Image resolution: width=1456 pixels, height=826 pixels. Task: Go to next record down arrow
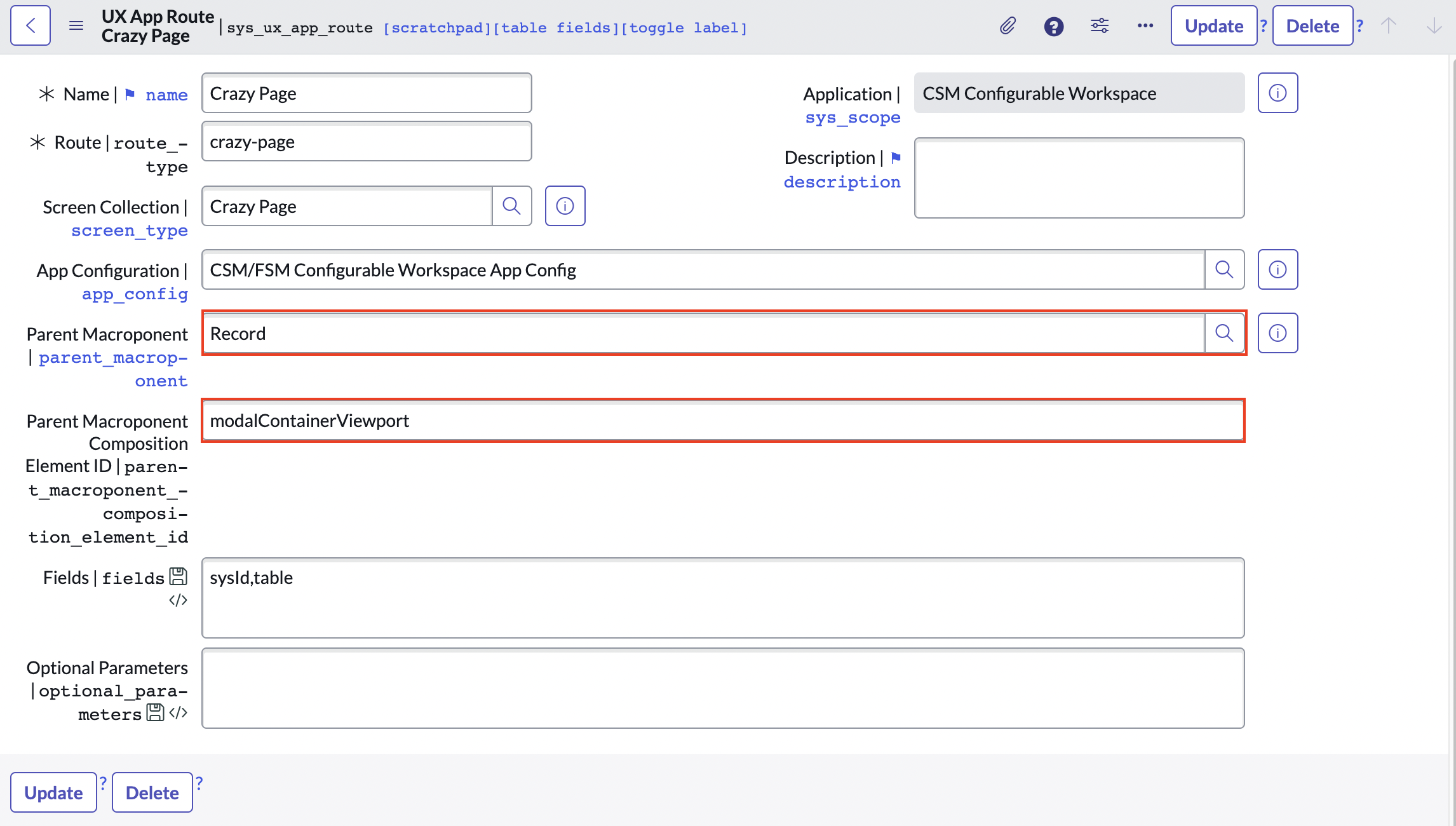point(1434,26)
